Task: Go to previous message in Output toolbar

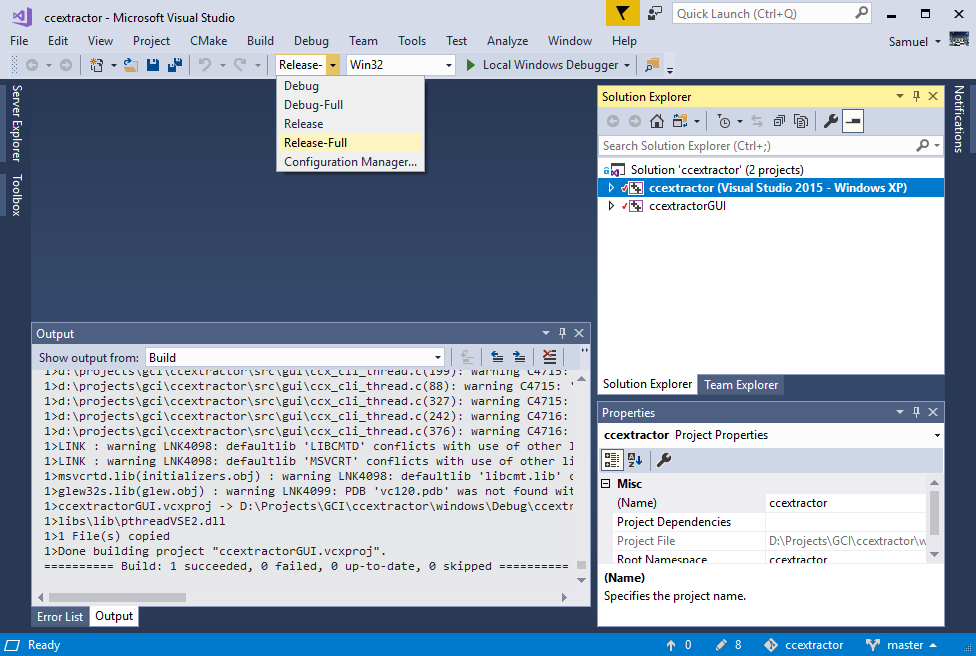Action: tap(497, 357)
